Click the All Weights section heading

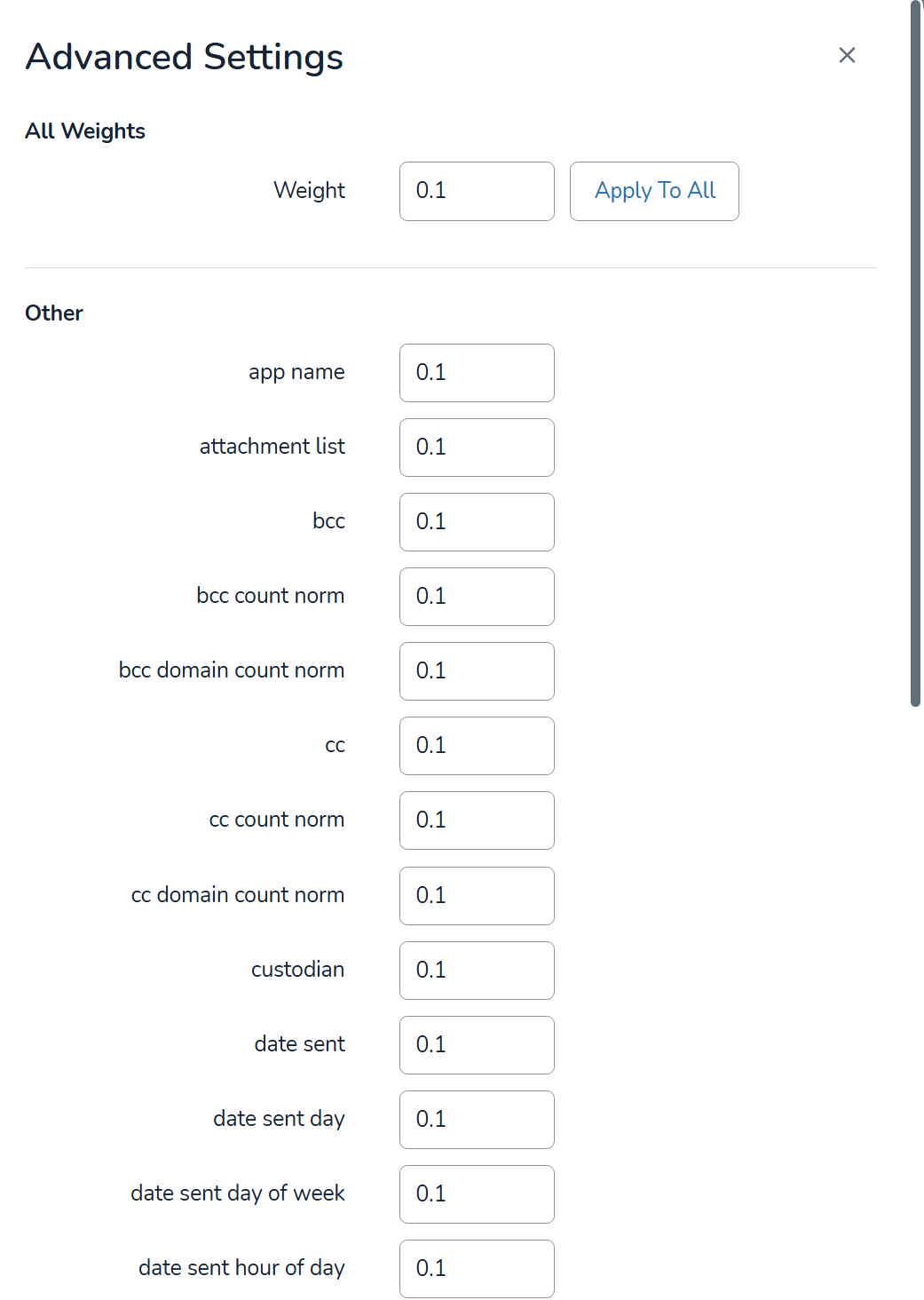point(85,131)
